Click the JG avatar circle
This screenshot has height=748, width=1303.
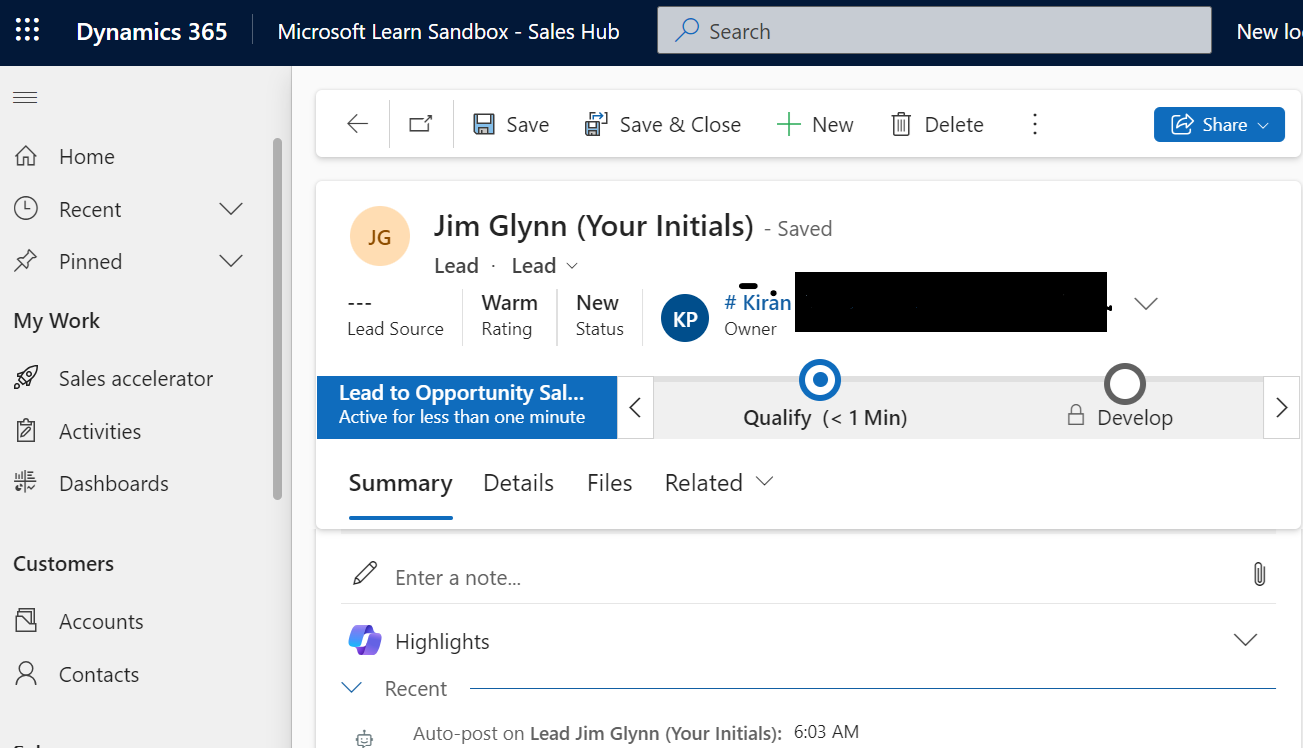[x=380, y=237]
